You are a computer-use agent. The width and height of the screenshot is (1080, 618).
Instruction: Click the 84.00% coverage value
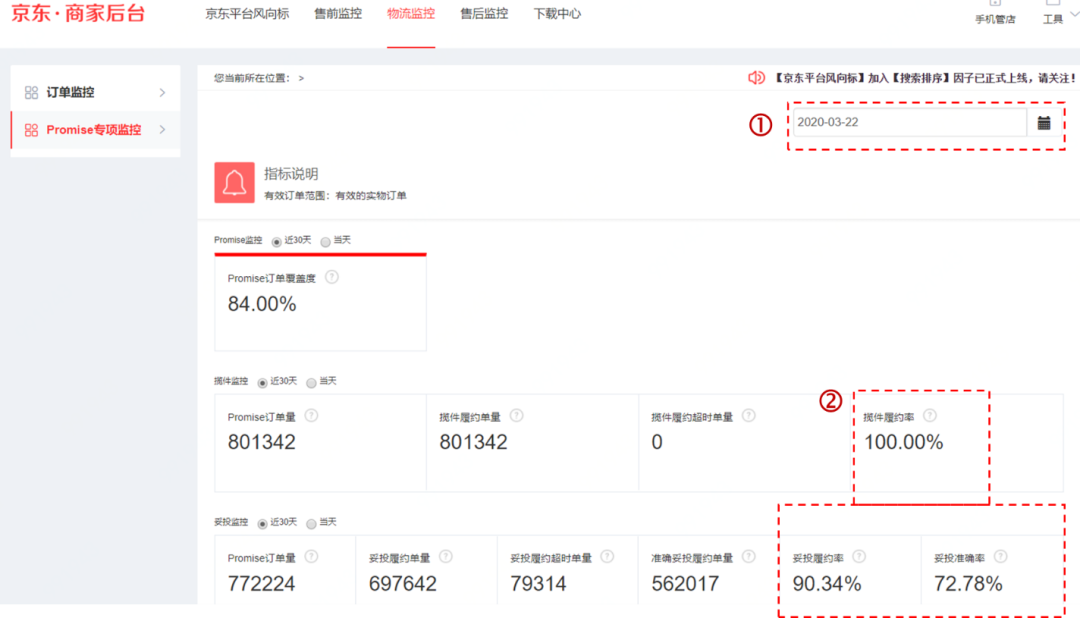[262, 304]
